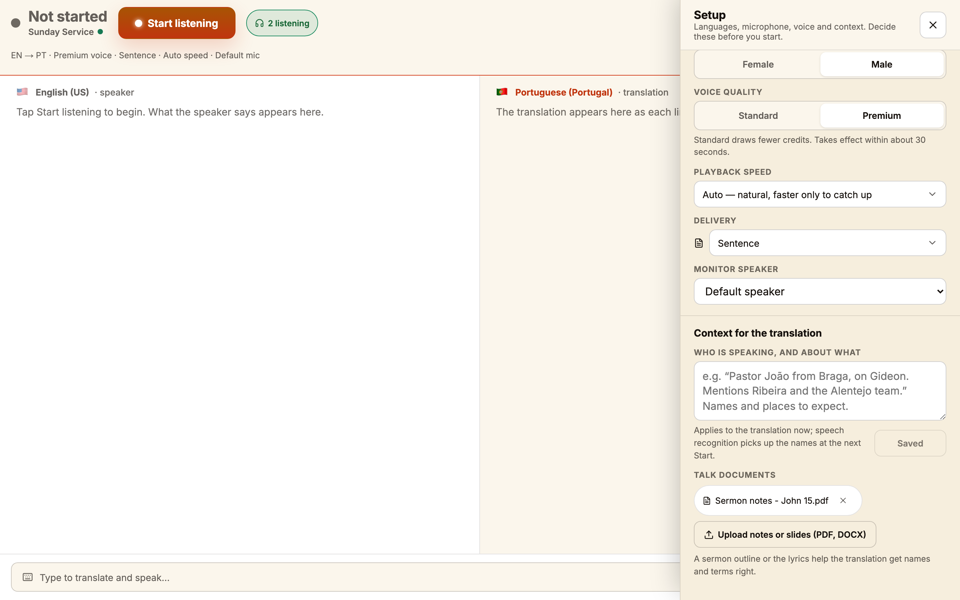960x600 pixels.
Task: Focus the who is speaking context textarea
Action: (819, 391)
